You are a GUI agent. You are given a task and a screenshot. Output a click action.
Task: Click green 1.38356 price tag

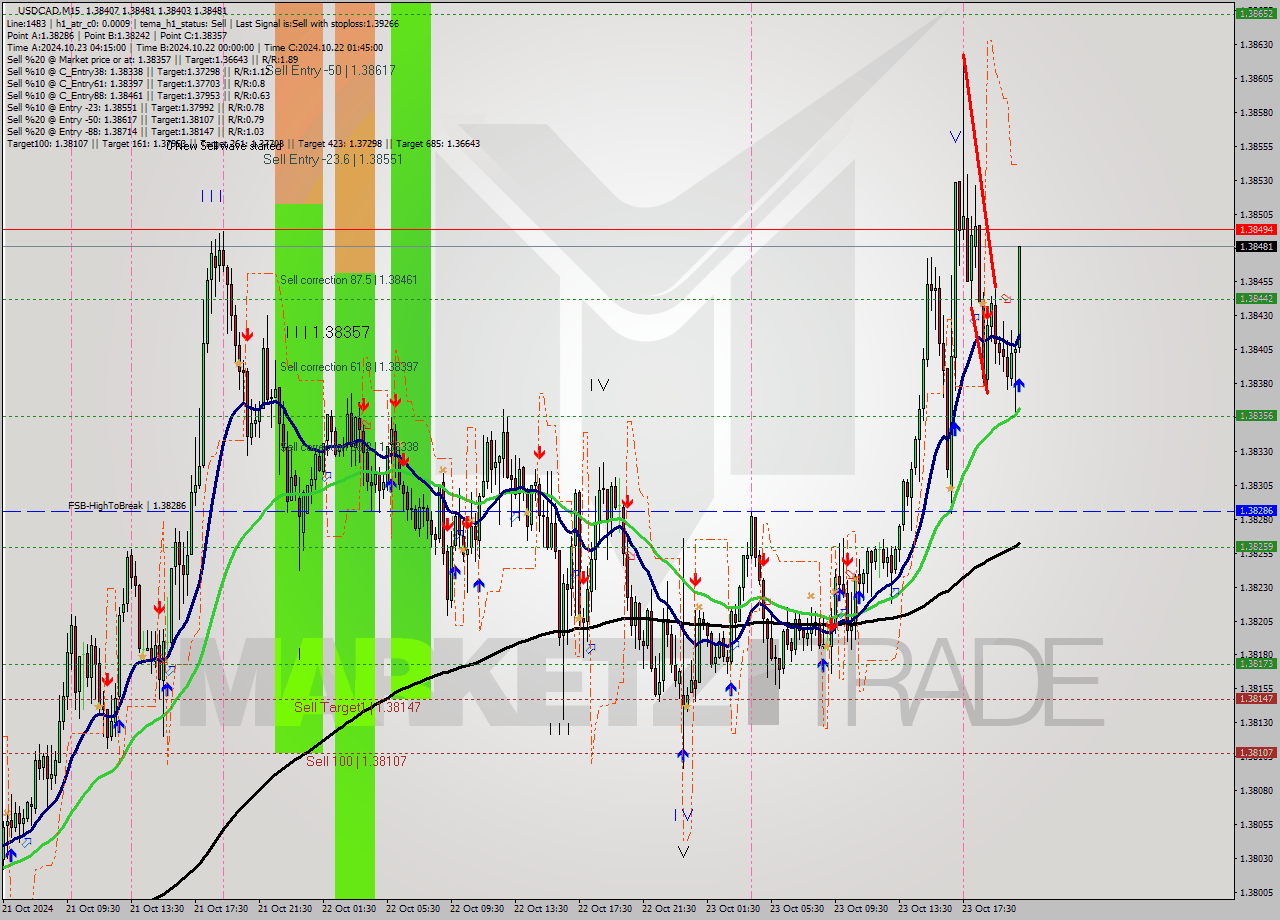1255,415
